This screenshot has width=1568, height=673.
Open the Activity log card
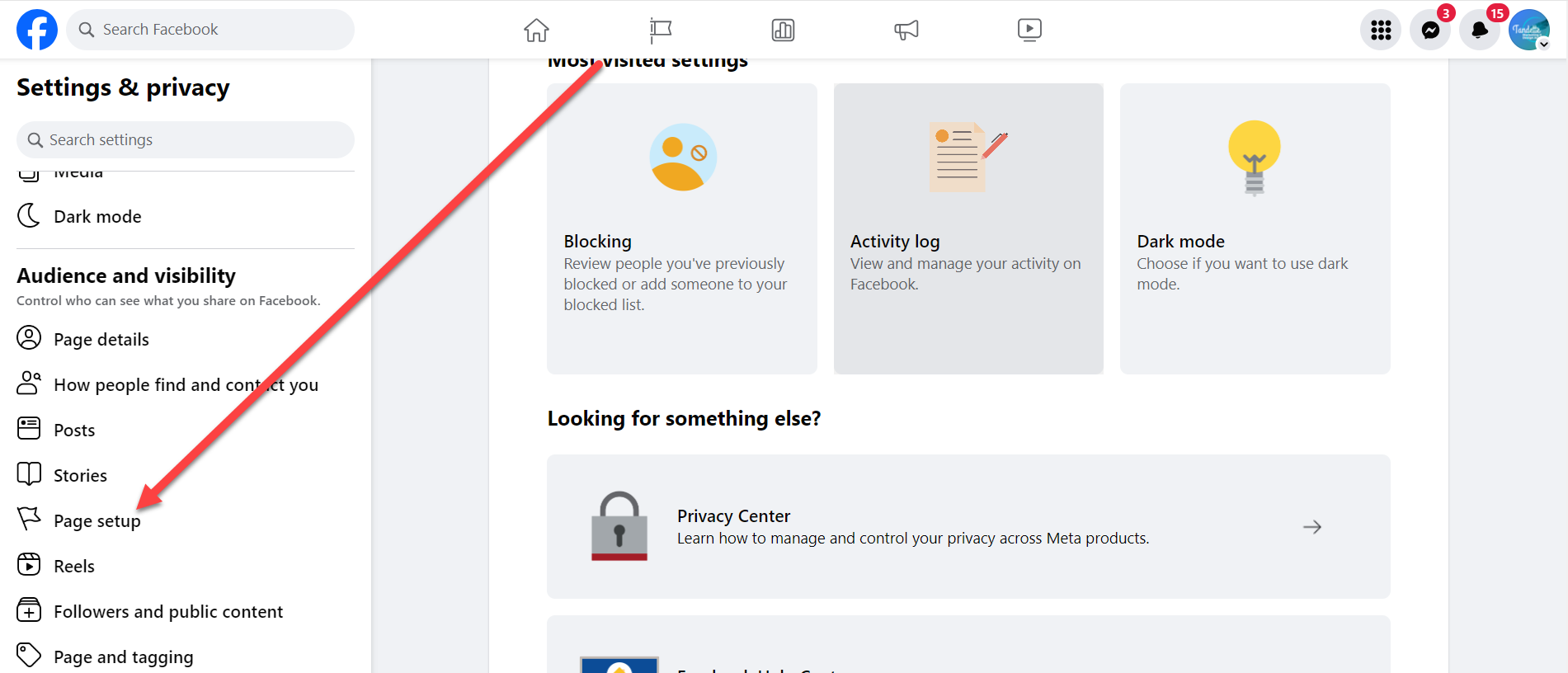[968, 228]
